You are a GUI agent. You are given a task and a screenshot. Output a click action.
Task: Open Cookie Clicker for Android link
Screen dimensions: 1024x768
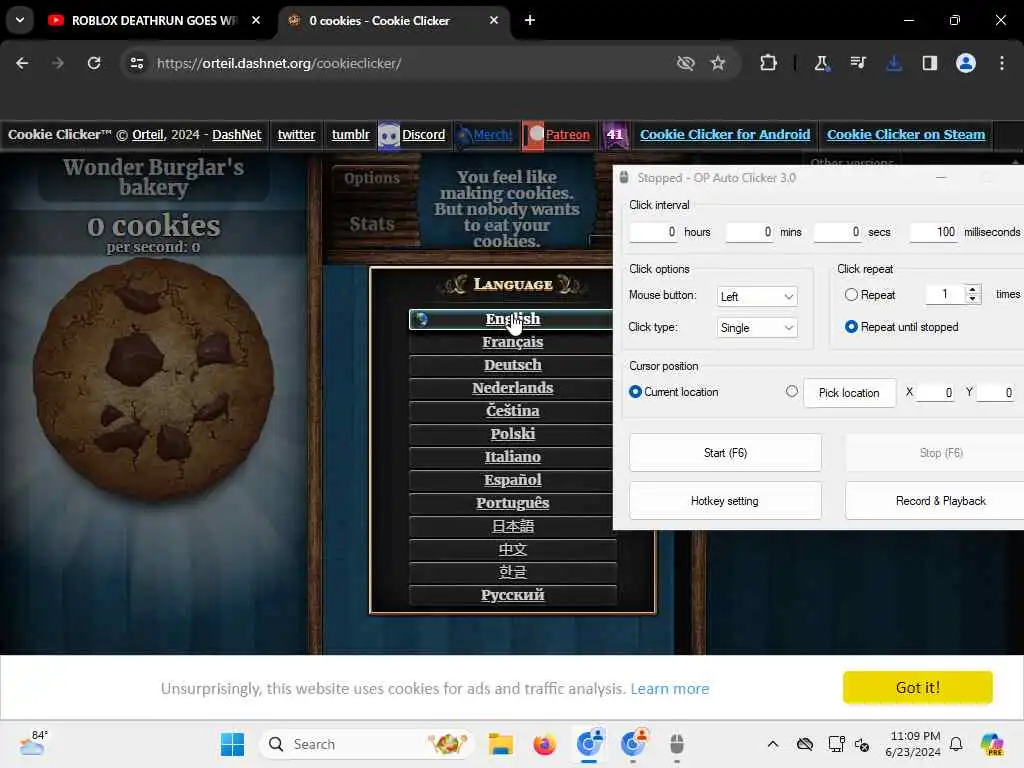(725, 135)
